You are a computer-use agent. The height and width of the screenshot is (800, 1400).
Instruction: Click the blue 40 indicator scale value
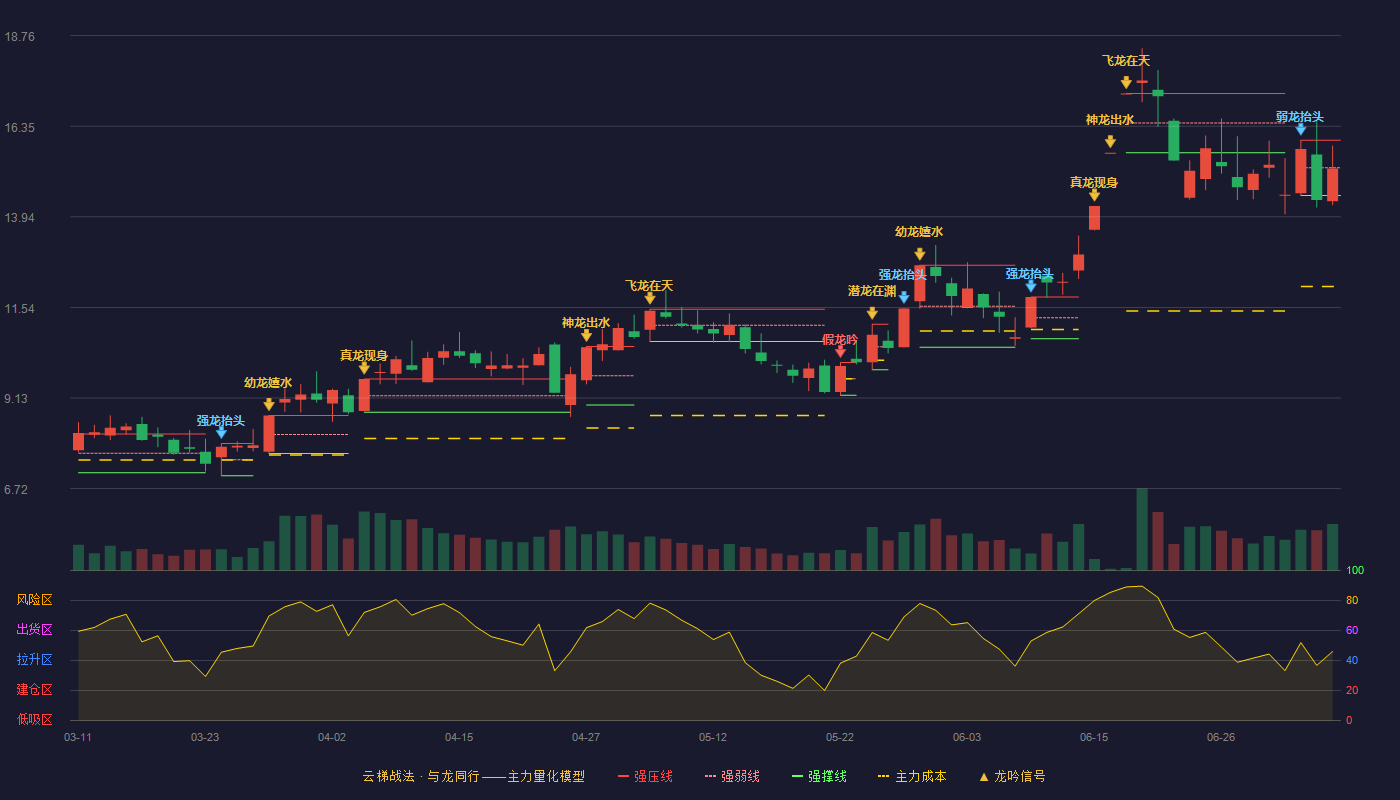(1352, 660)
